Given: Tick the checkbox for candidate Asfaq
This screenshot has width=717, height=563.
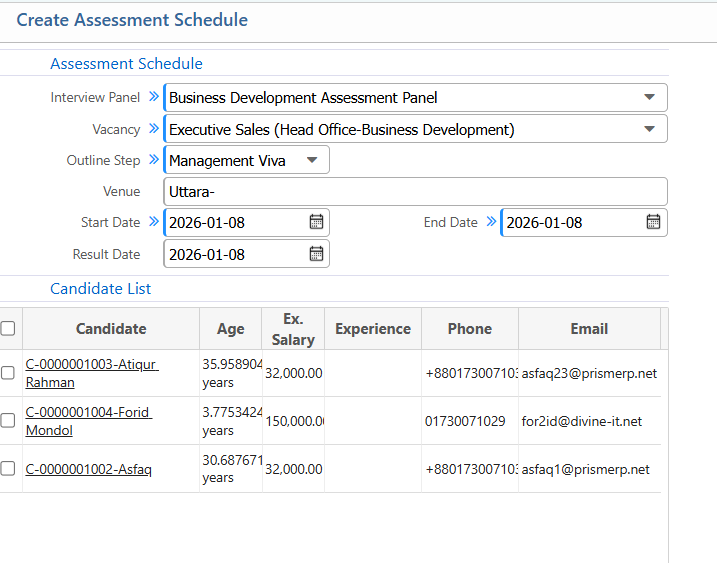Looking at the screenshot, I should tap(8, 469).
